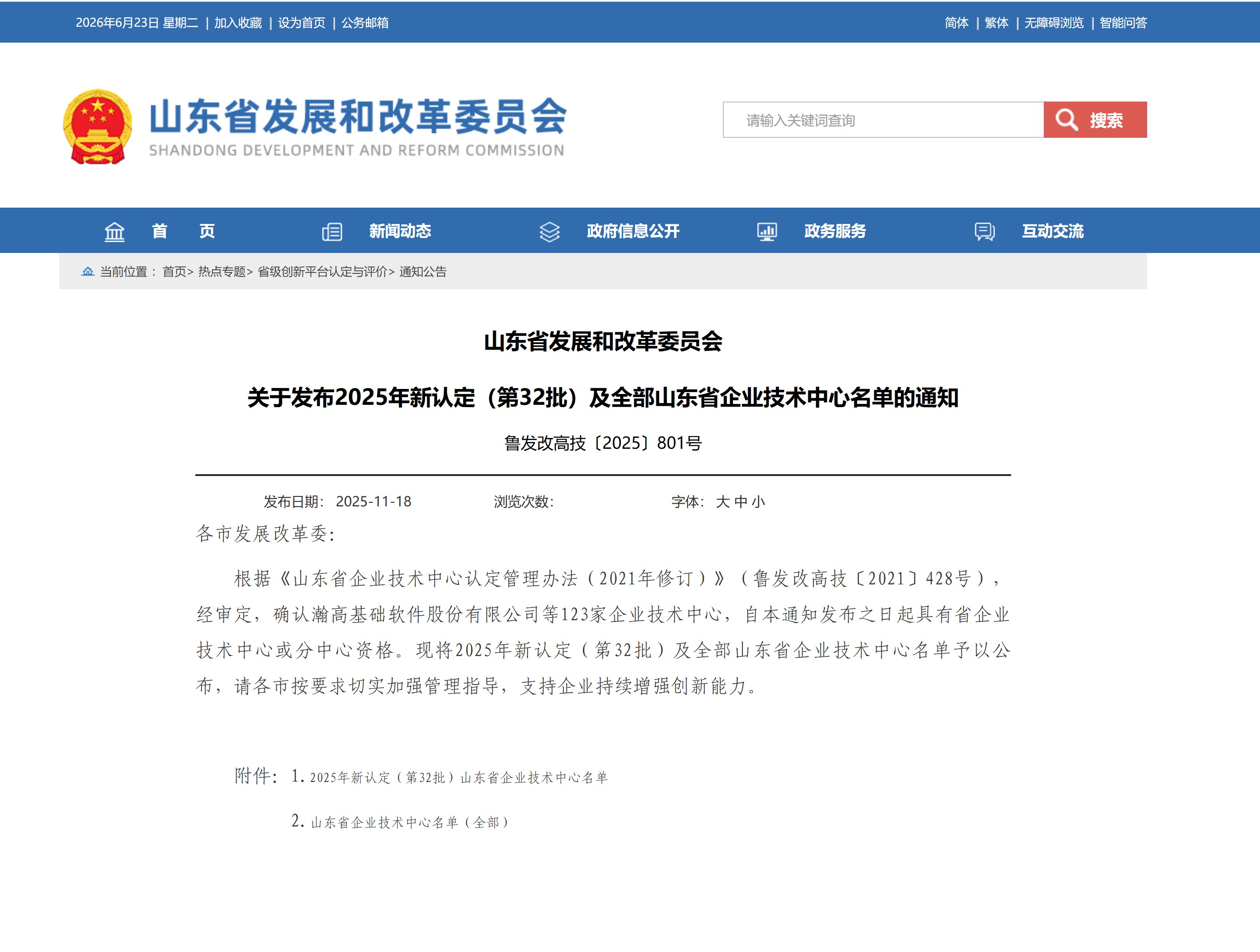Set font size to 大
This screenshot has width=1260, height=952.
point(722,501)
